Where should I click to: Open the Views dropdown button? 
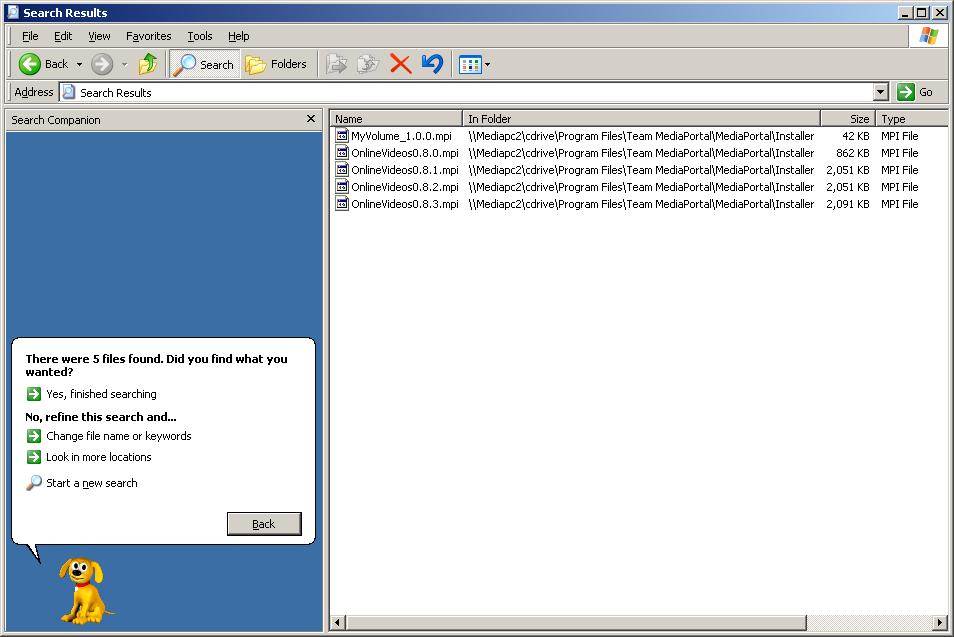pos(474,64)
